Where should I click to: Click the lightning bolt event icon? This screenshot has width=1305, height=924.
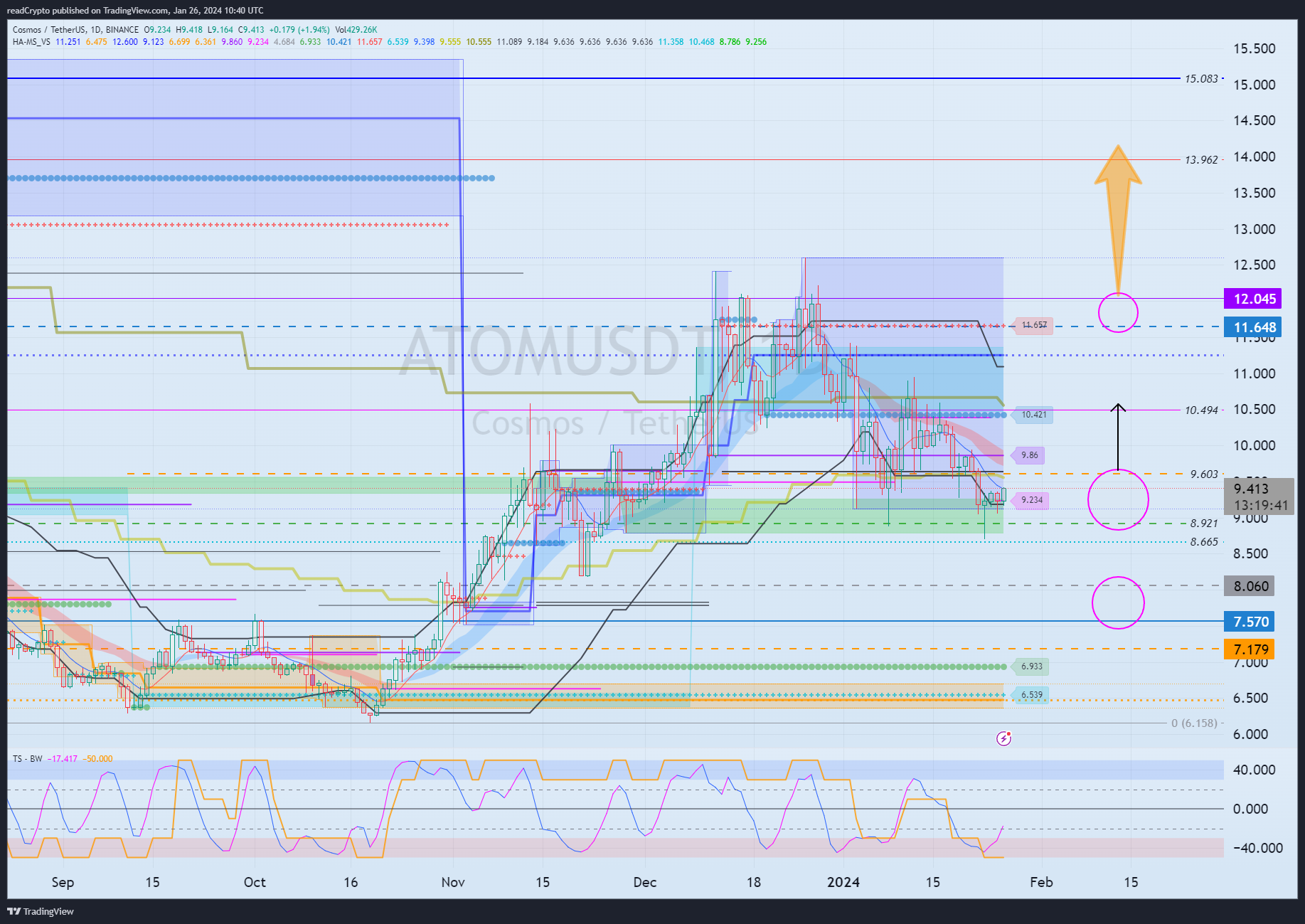[1003, 738]
